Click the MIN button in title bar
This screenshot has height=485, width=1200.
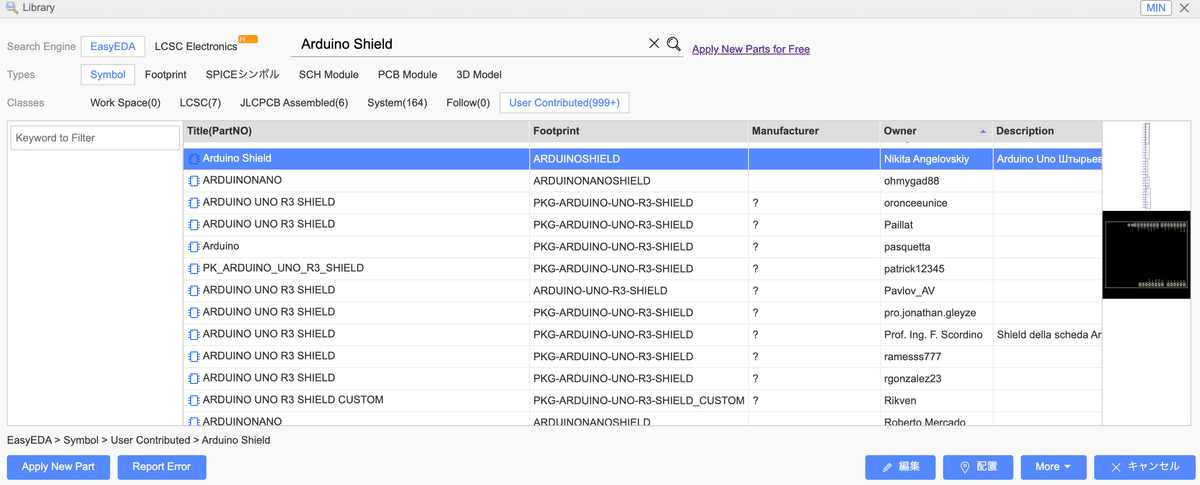(1156, 8)
